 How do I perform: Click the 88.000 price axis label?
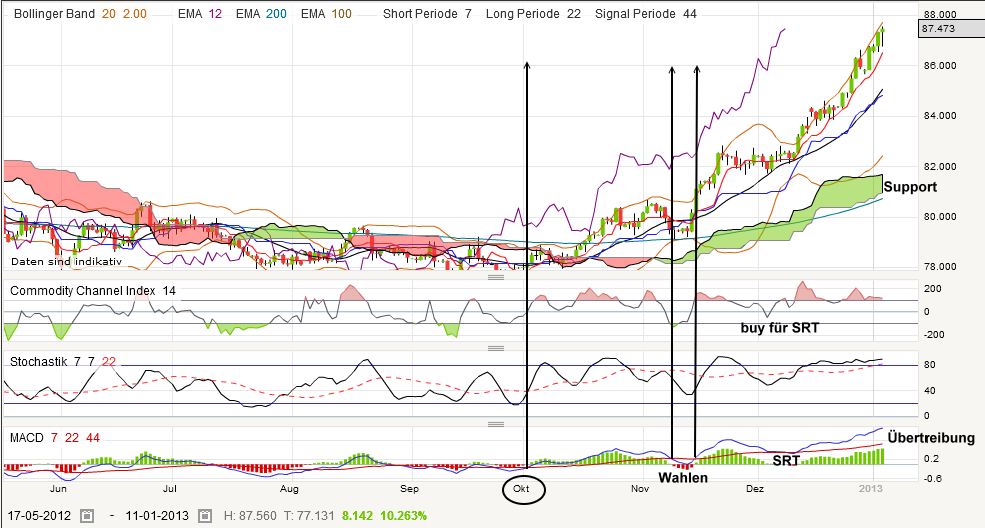pyautogui.click(x=941, y=14)
